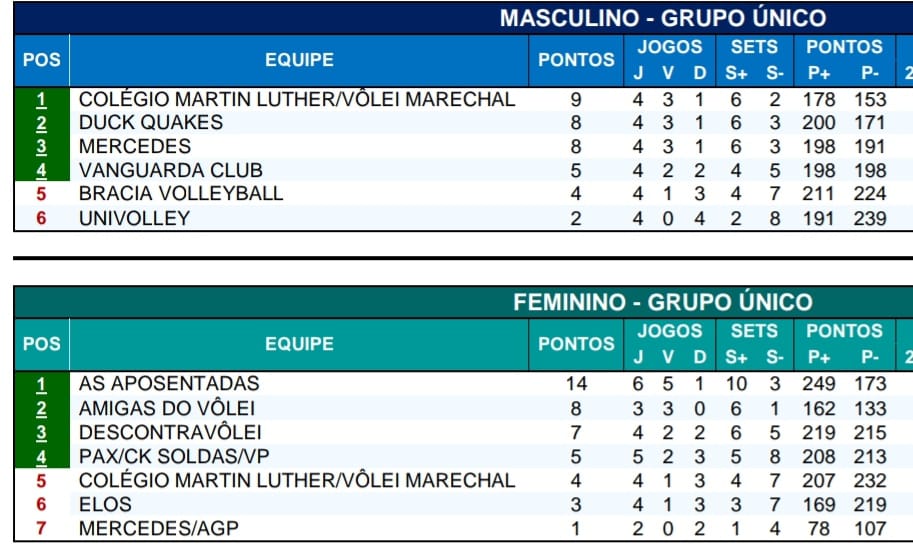Open position 2 link beside Duck Quakes
Image resolution: width=913 pixels, height=560 pixels.
[x=41, y=123]
